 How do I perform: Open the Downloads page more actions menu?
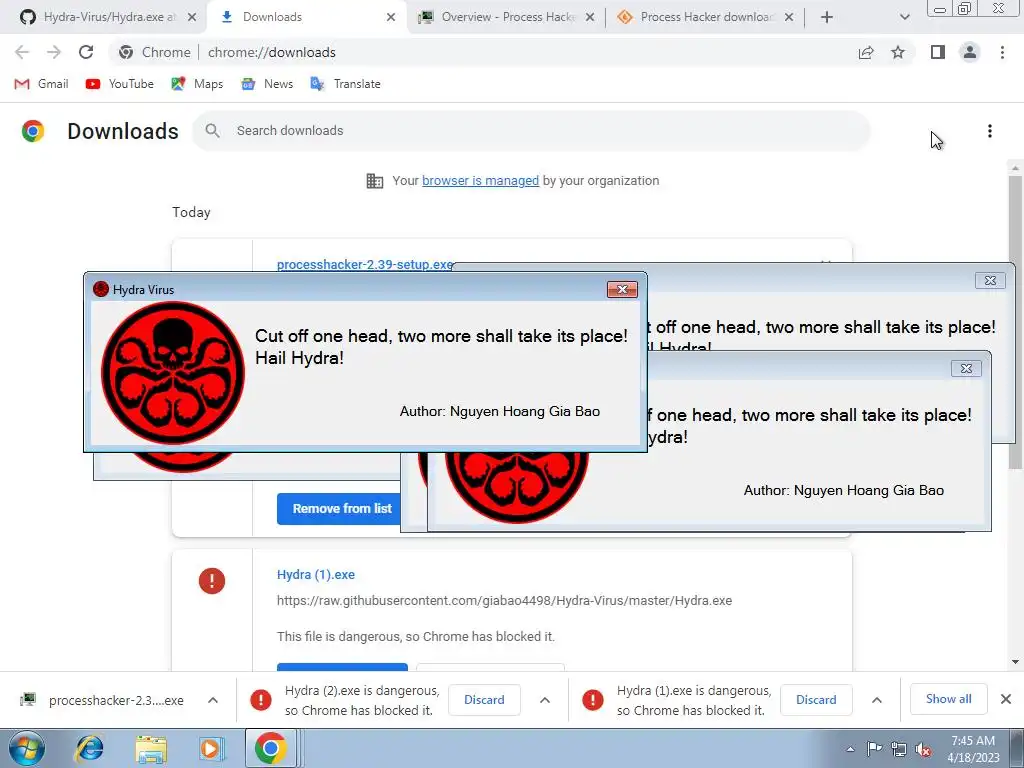[x=990, y=131]
